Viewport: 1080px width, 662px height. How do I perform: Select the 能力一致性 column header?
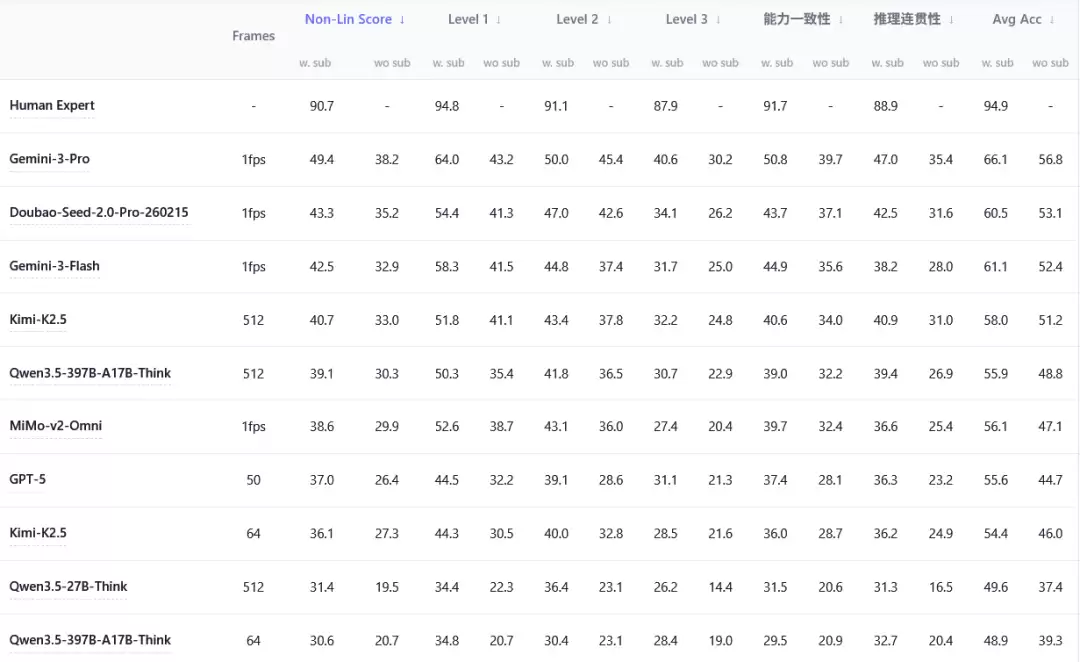(797, 19)
